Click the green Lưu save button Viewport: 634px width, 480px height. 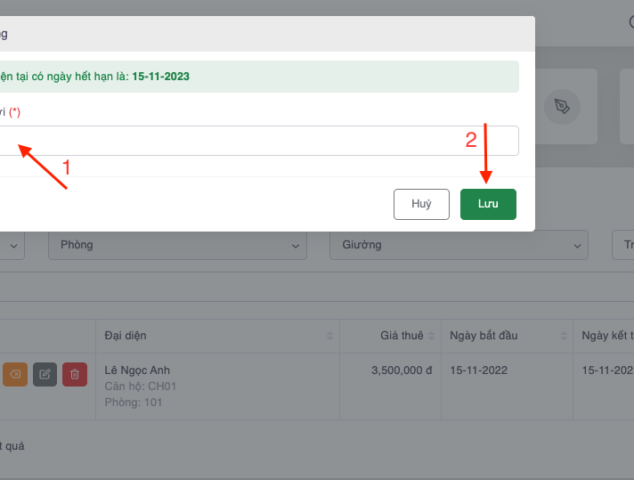click(x=488, y=204)
